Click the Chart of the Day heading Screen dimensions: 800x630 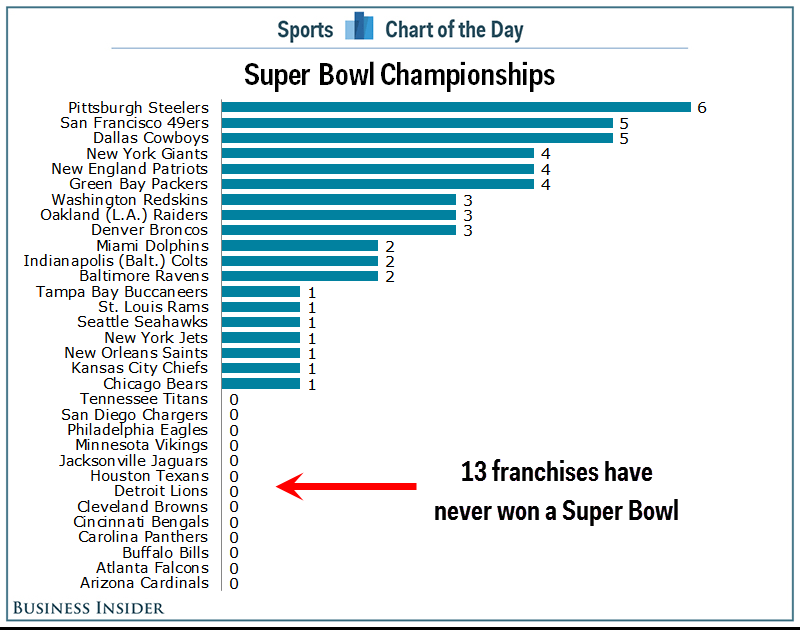coord(454,30)
